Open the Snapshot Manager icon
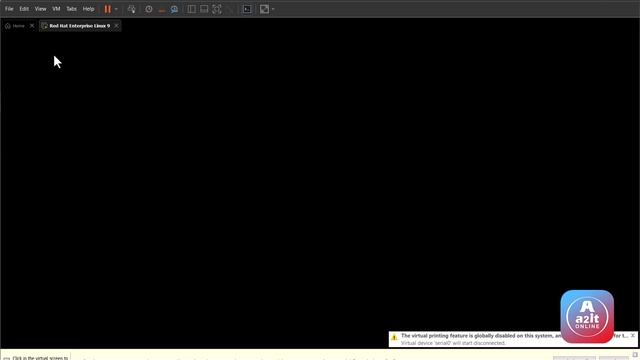 click(175, 9)
